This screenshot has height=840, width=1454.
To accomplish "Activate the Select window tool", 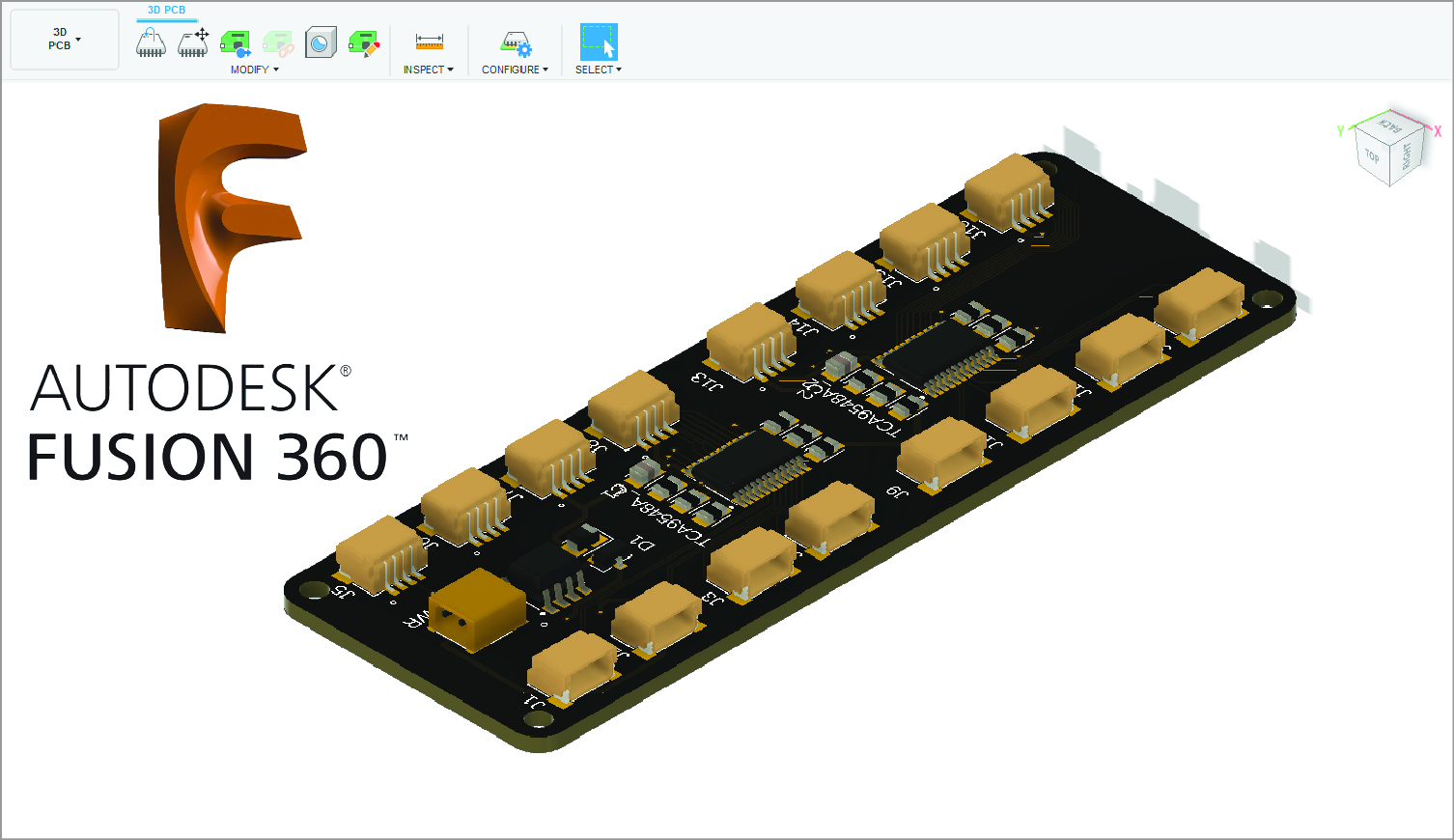I will pyautogui.click(x=599, y=42).
